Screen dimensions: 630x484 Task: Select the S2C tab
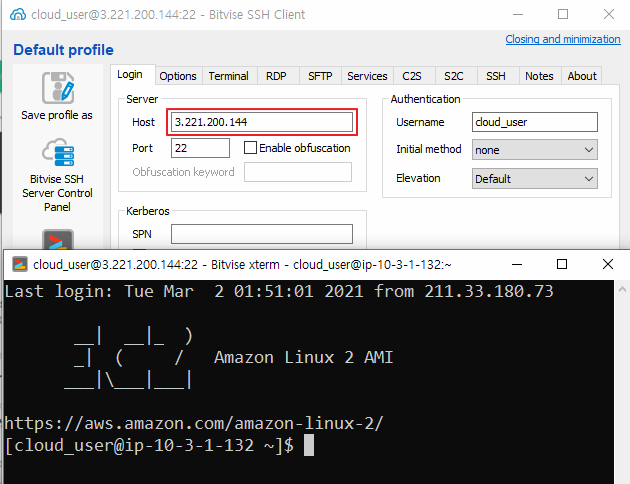click(x=454, y=76)
